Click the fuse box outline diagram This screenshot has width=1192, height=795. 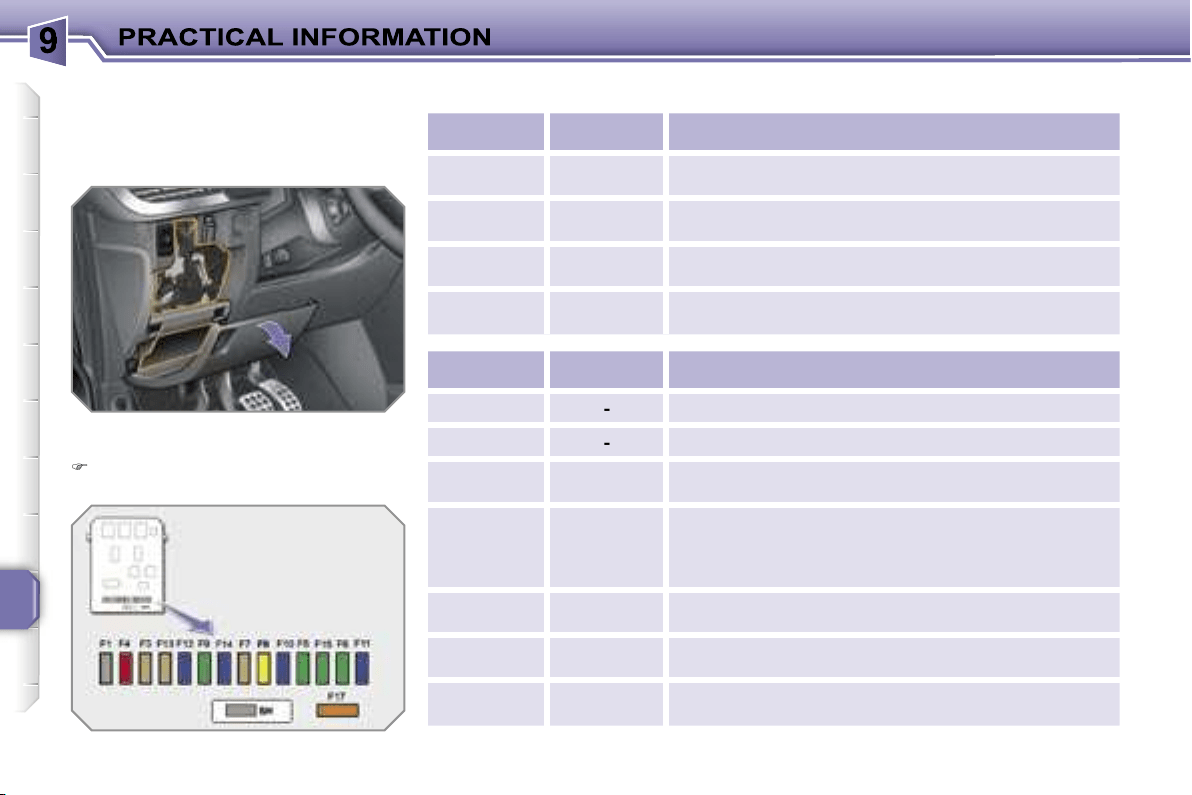(127, 565)
